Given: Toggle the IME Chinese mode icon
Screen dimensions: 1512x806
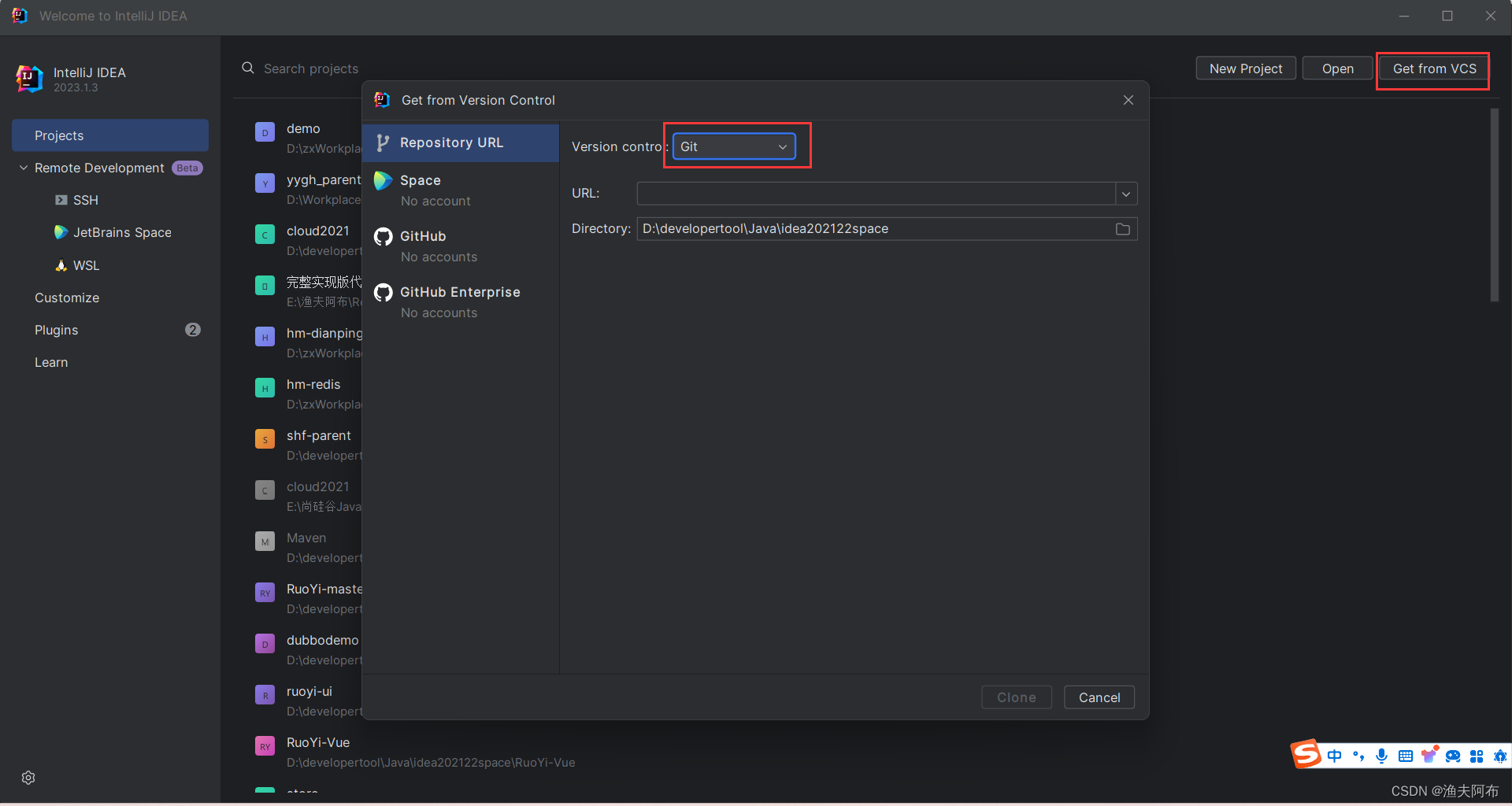Looking at the screenshot, I should pos(1334,756).
